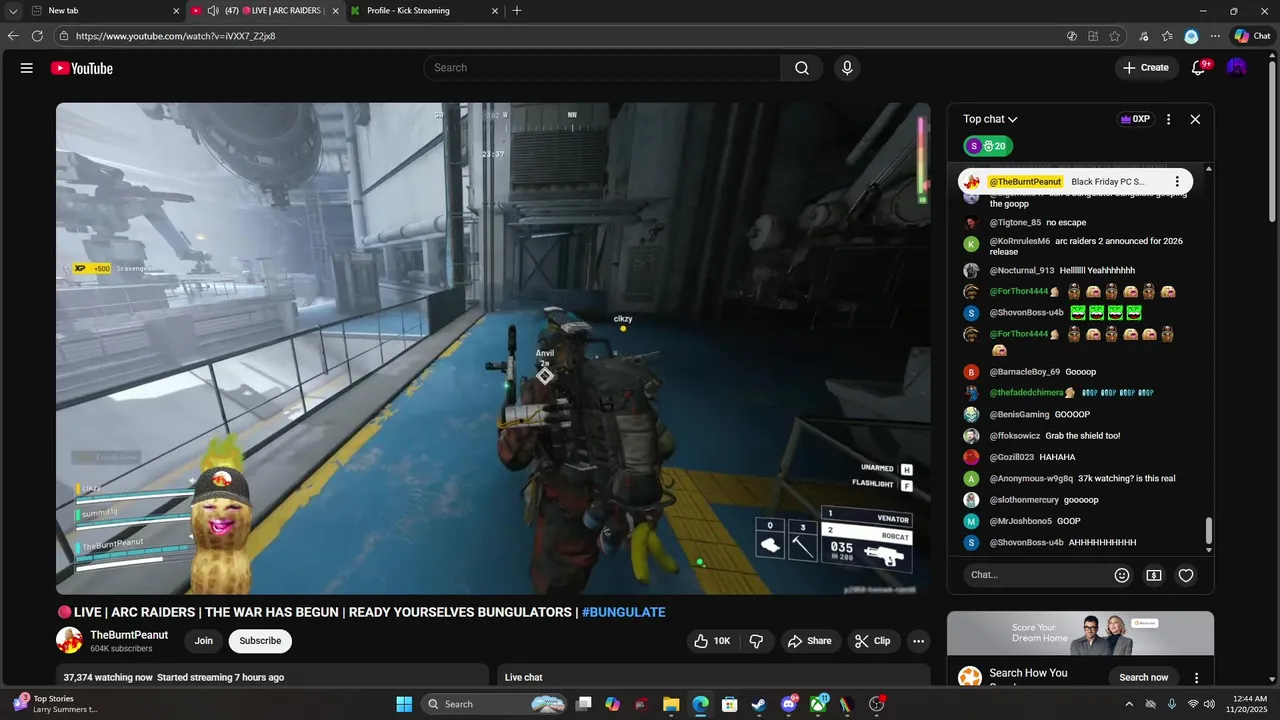Open live chat options three-dot menu
Viewport: 1280px width, 720px height.
coord(1168,119)
